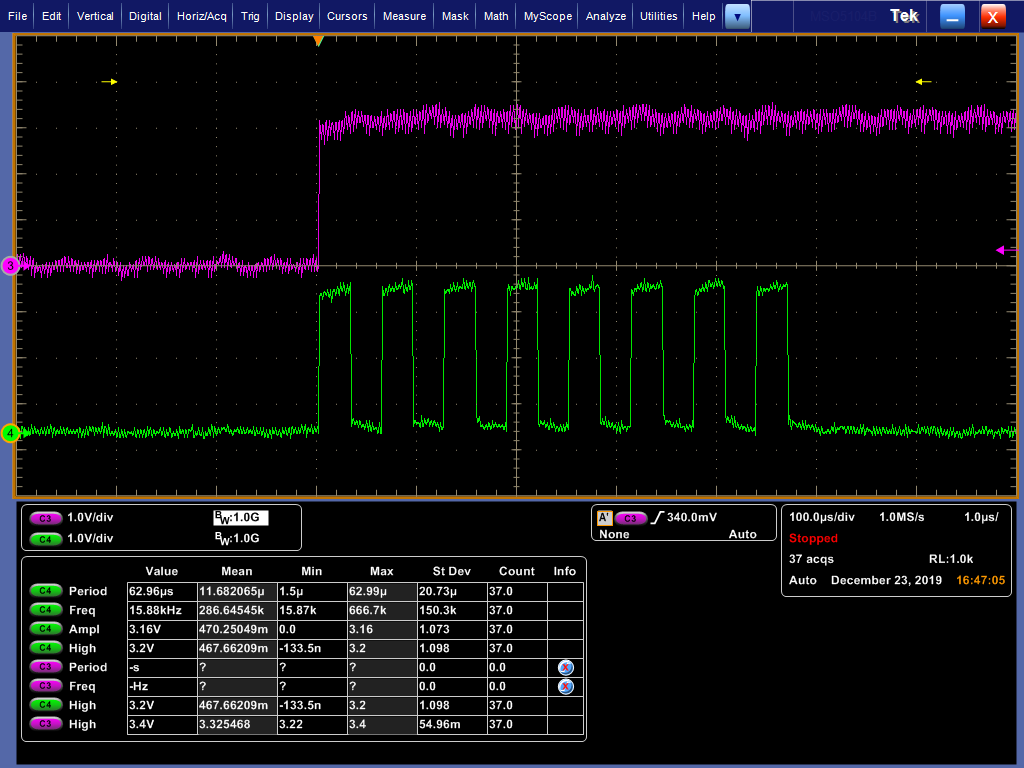Select the left yellow arrow marker on graticule

pos(110,82)
